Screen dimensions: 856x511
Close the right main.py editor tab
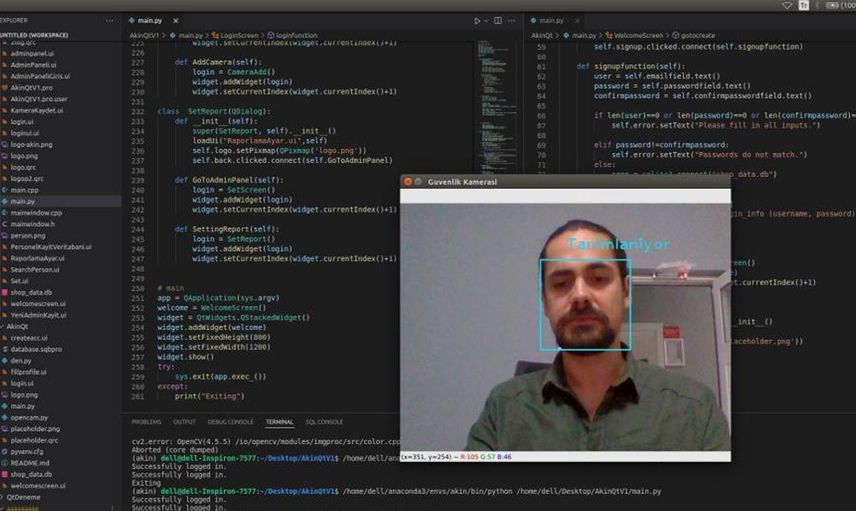(577, 21)
